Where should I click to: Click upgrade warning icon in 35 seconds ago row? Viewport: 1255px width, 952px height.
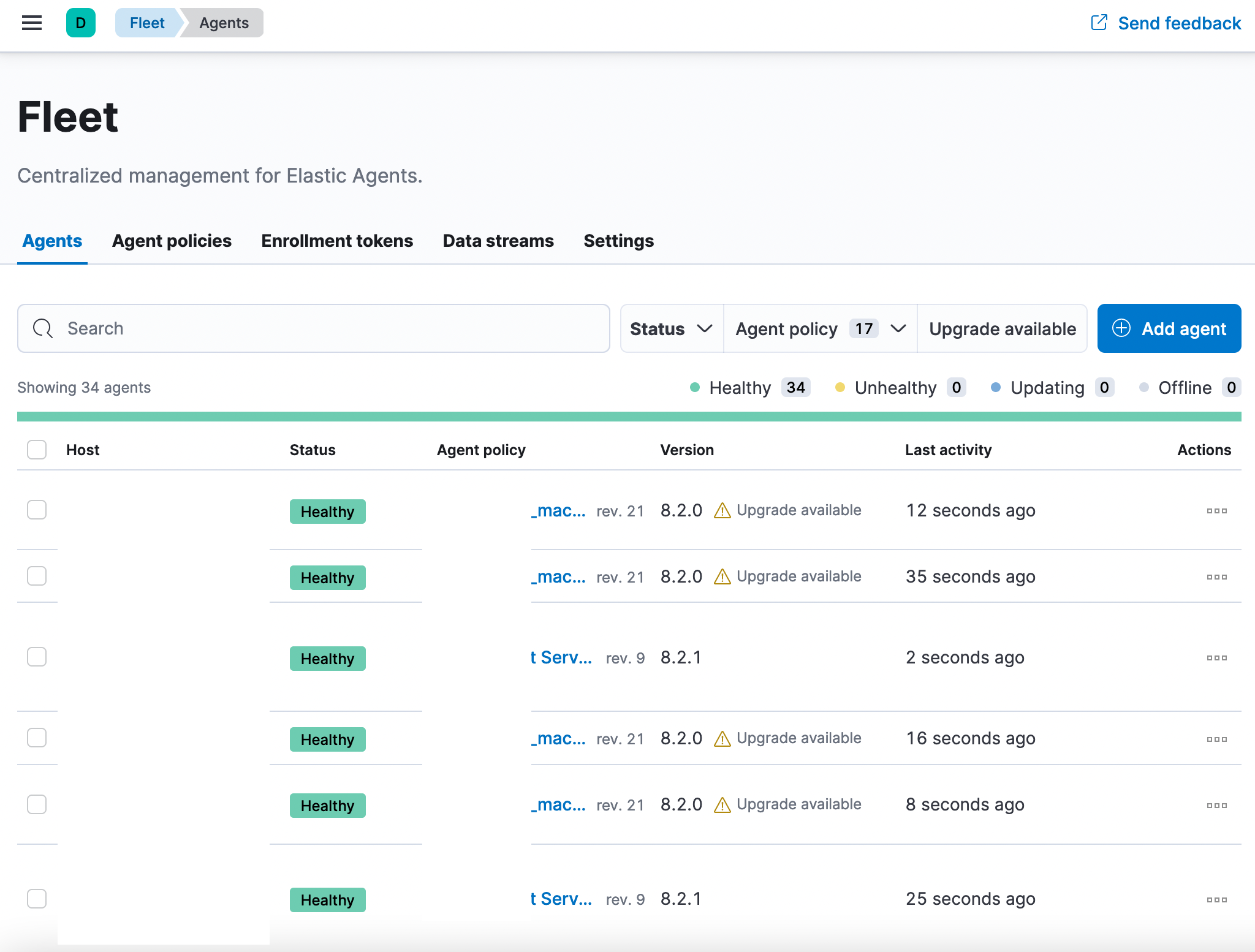722,576
